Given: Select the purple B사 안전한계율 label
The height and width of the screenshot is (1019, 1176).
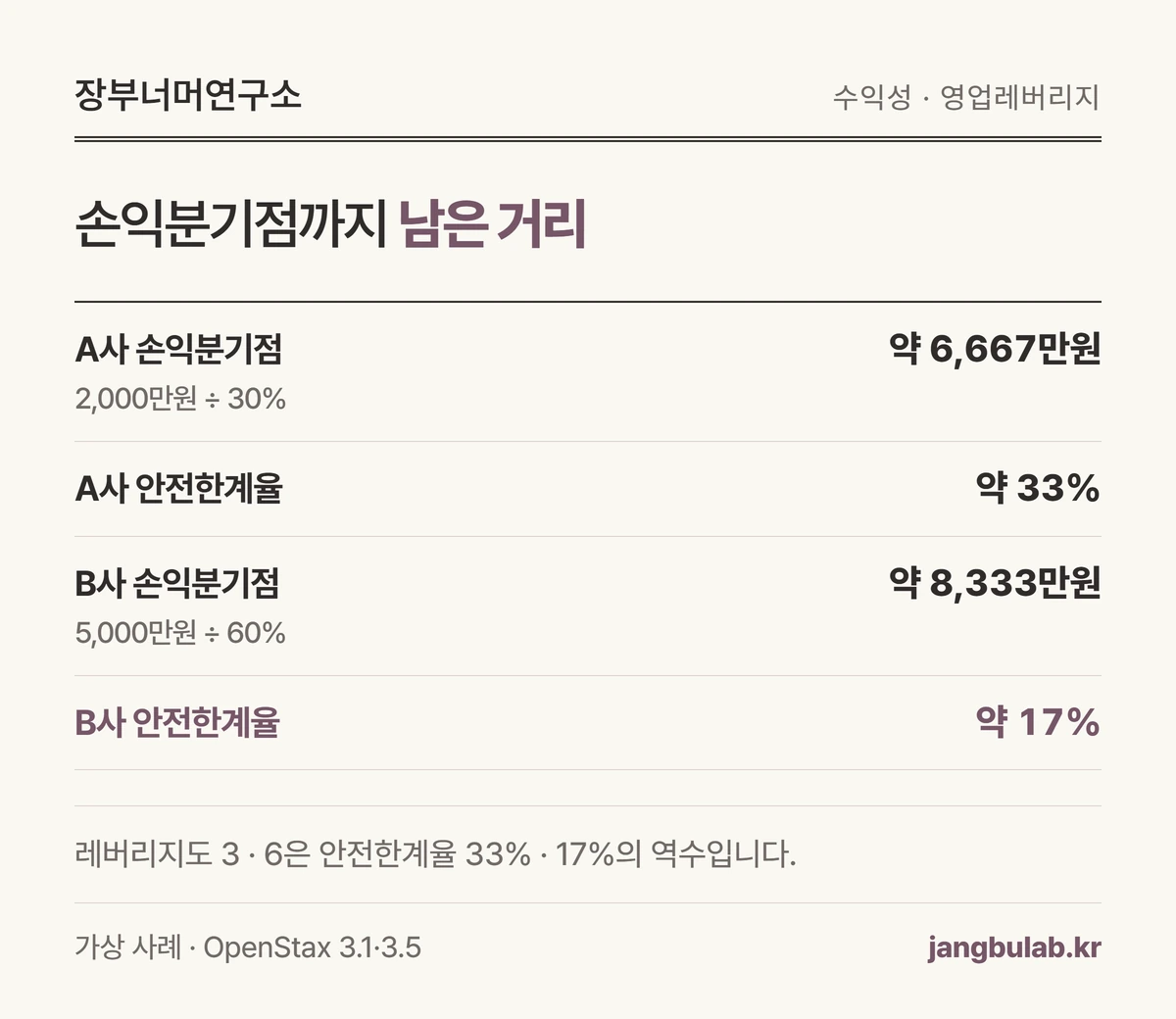Looking at the screenshot, I should (177, 723).
